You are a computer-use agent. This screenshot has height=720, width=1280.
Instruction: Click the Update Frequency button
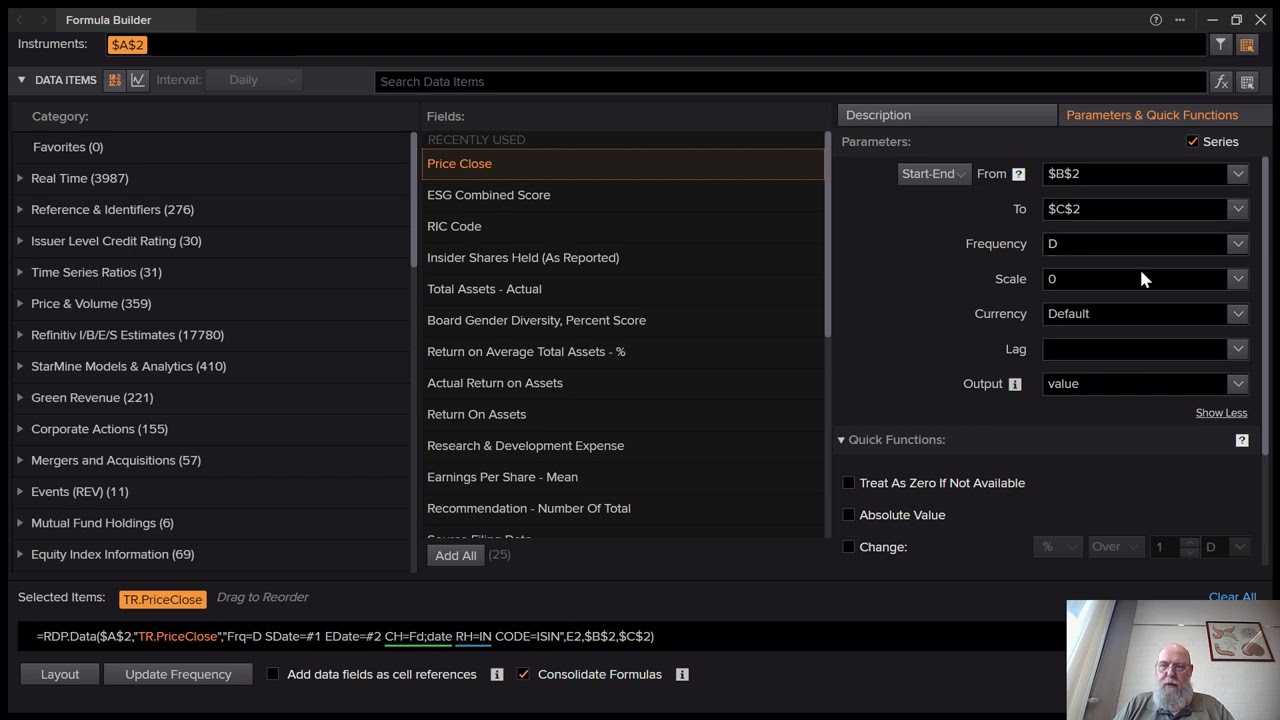point(178,674)
